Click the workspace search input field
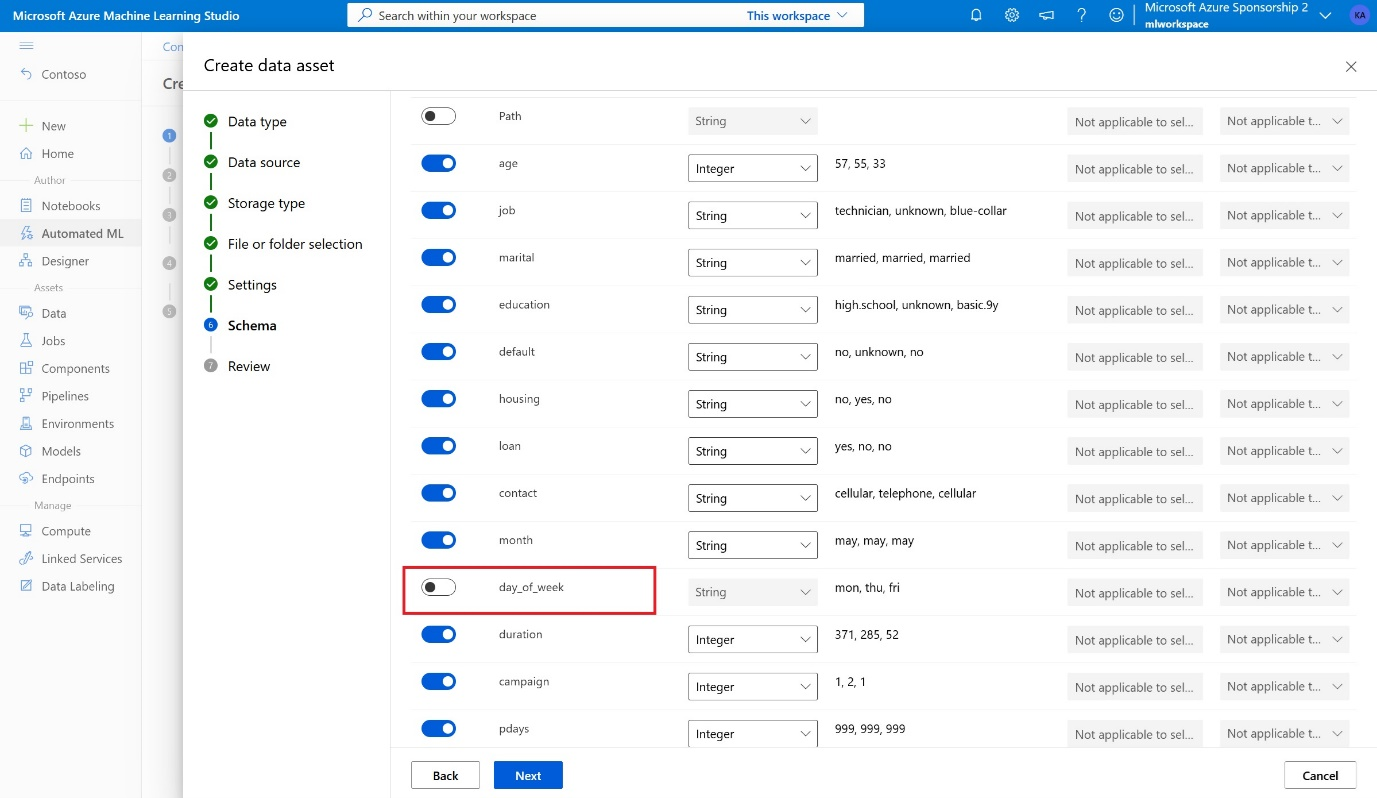 tap(550, 15)
